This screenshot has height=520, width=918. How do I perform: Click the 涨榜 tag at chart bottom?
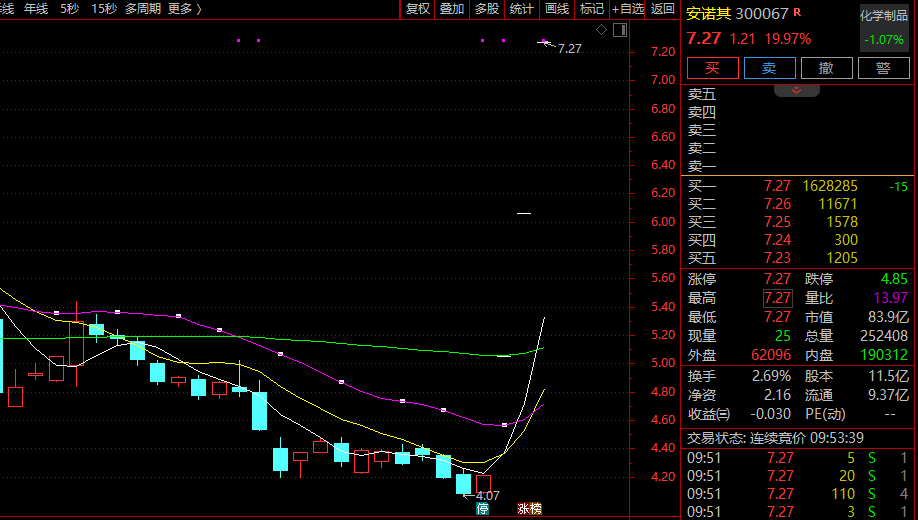tap(529, 509)
